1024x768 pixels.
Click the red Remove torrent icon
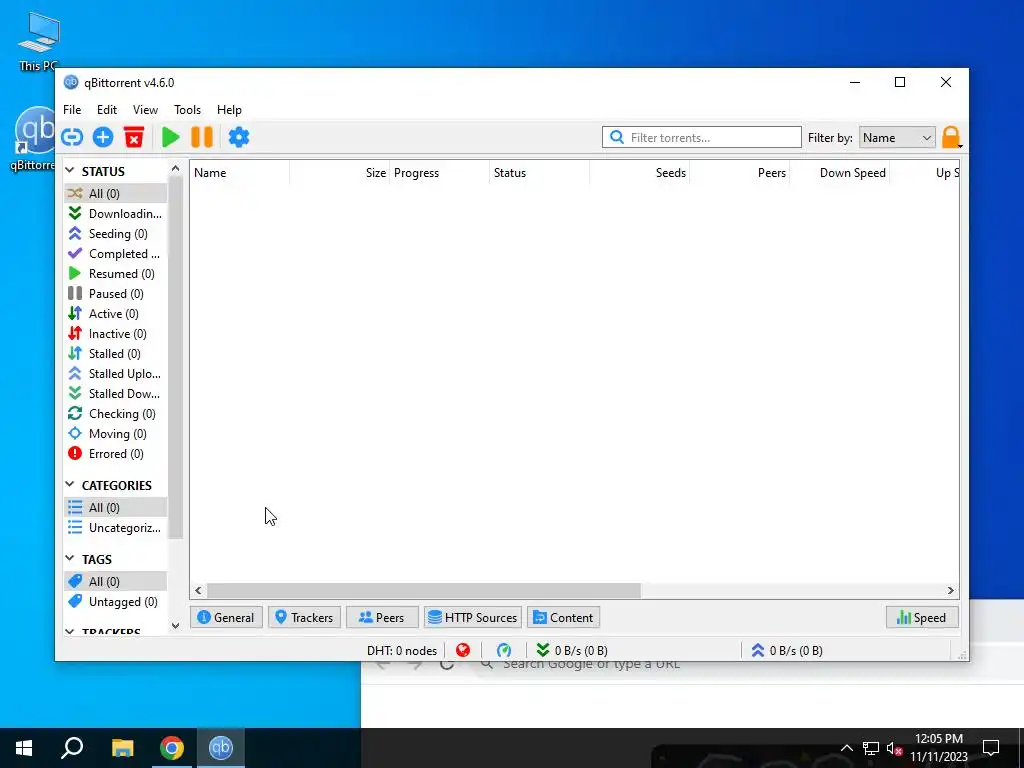click(x=134, y=137)
